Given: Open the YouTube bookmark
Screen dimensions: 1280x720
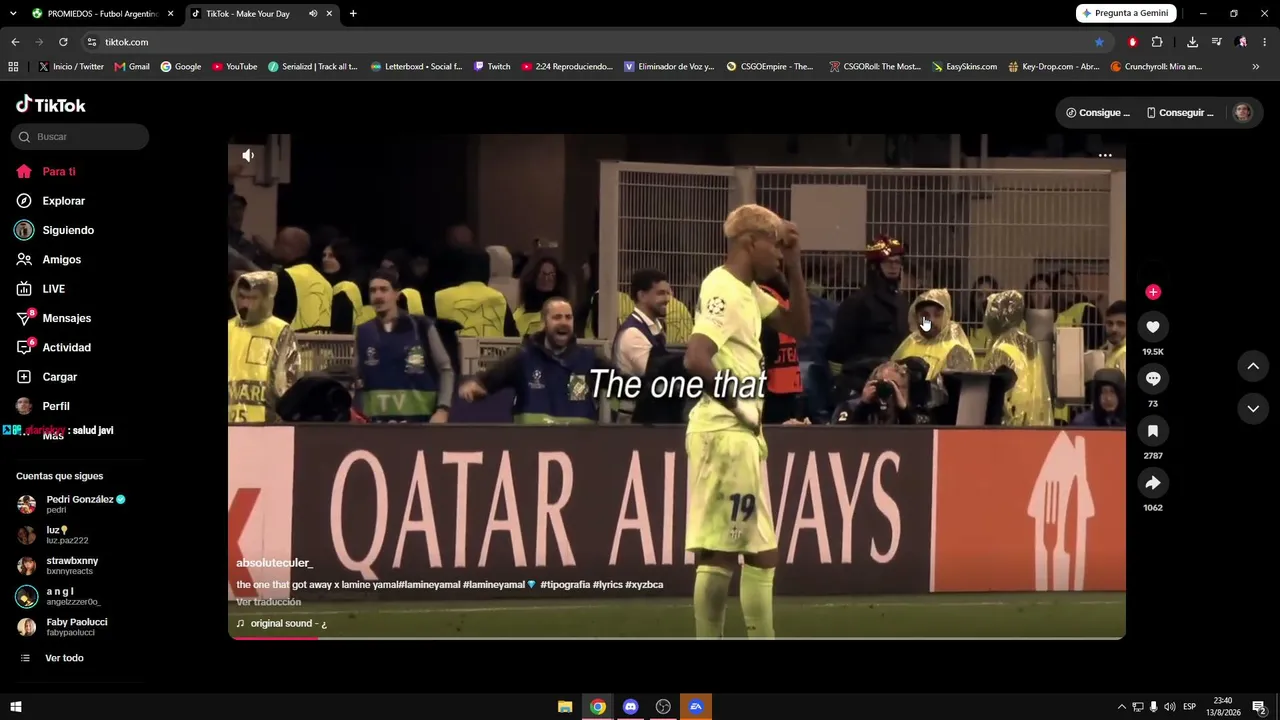Looking at the screenshot, I should (234, 67).
